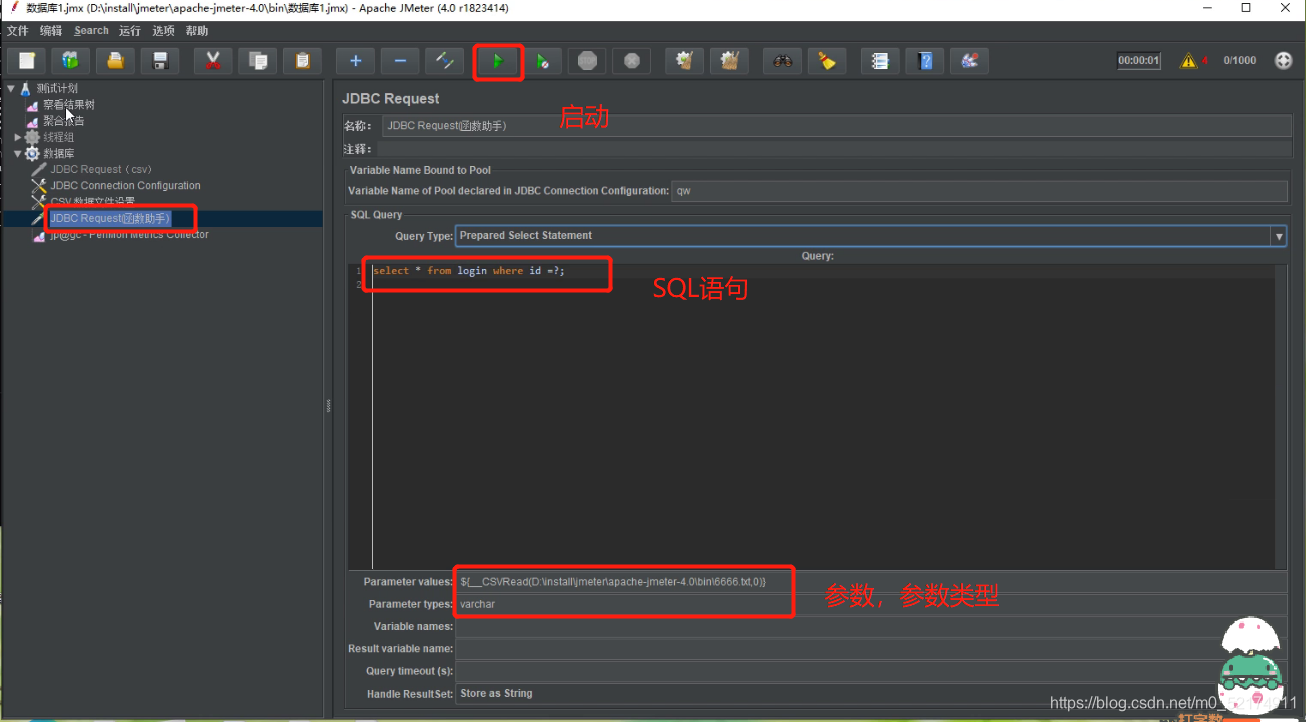Click the pool variable name field 'qw'

[979, 190]
